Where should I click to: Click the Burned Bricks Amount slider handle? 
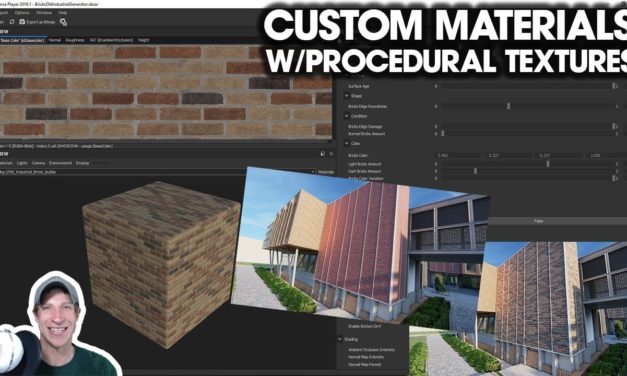(443, 133)
